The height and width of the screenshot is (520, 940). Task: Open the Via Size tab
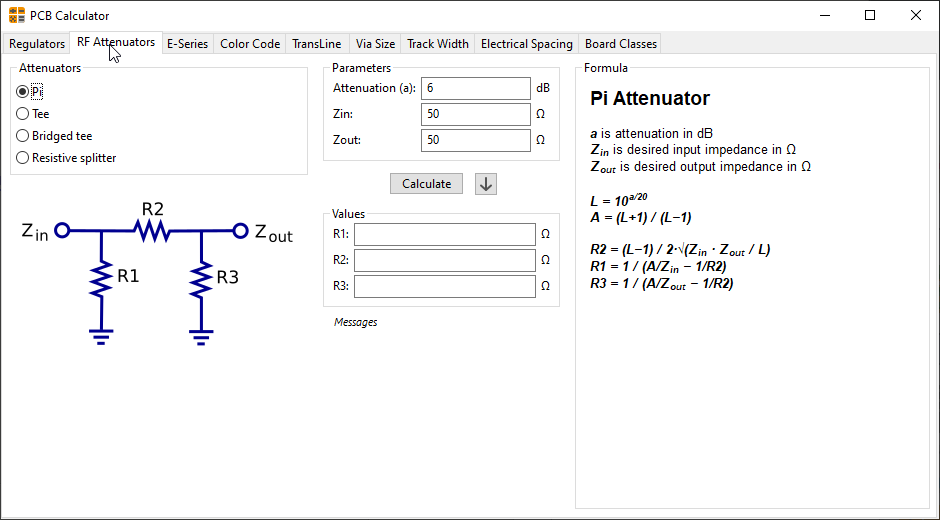click(375, 44)
